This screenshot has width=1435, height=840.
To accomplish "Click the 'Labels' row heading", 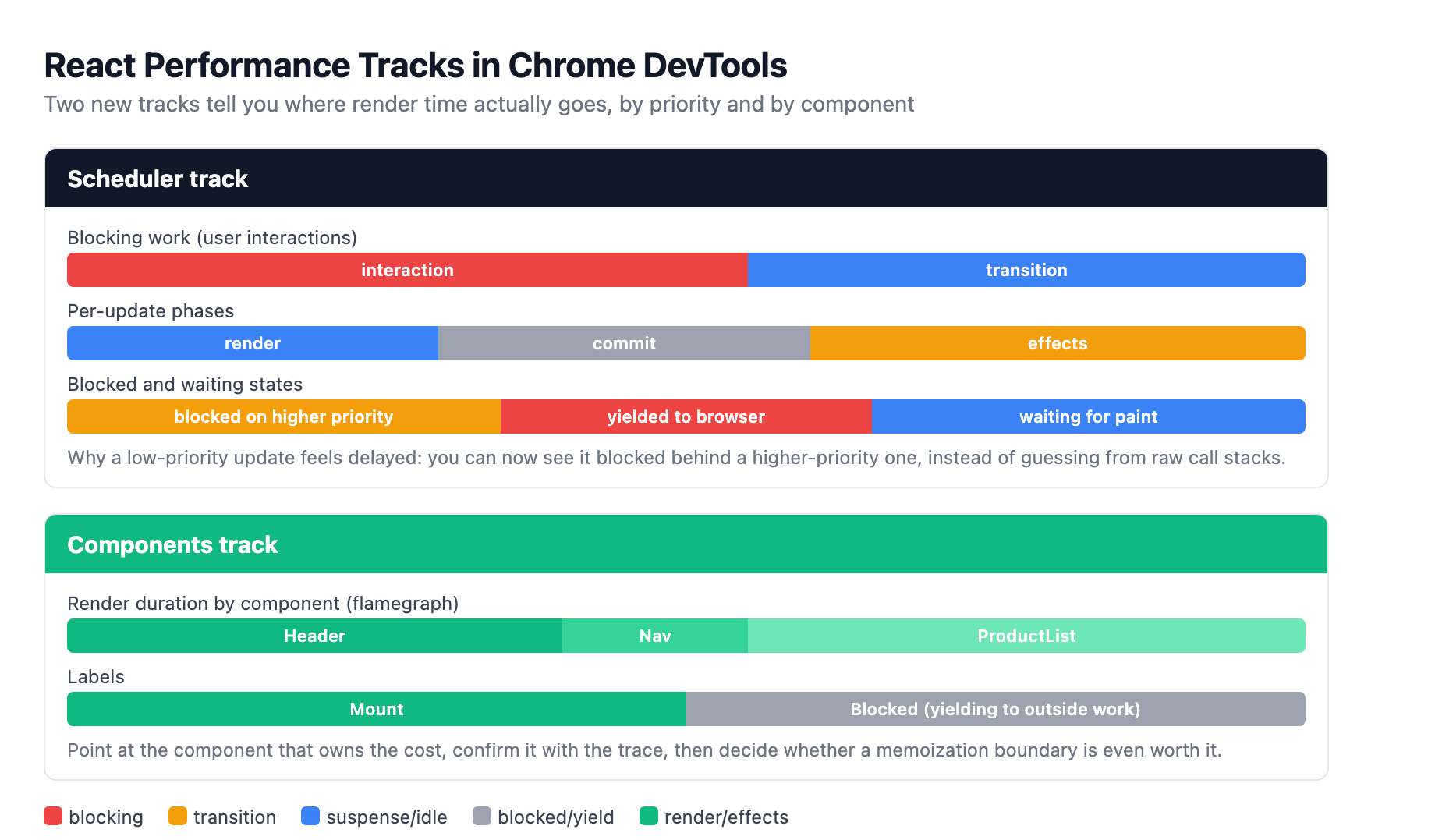I will pyautogui.click(x=96, y=677).
